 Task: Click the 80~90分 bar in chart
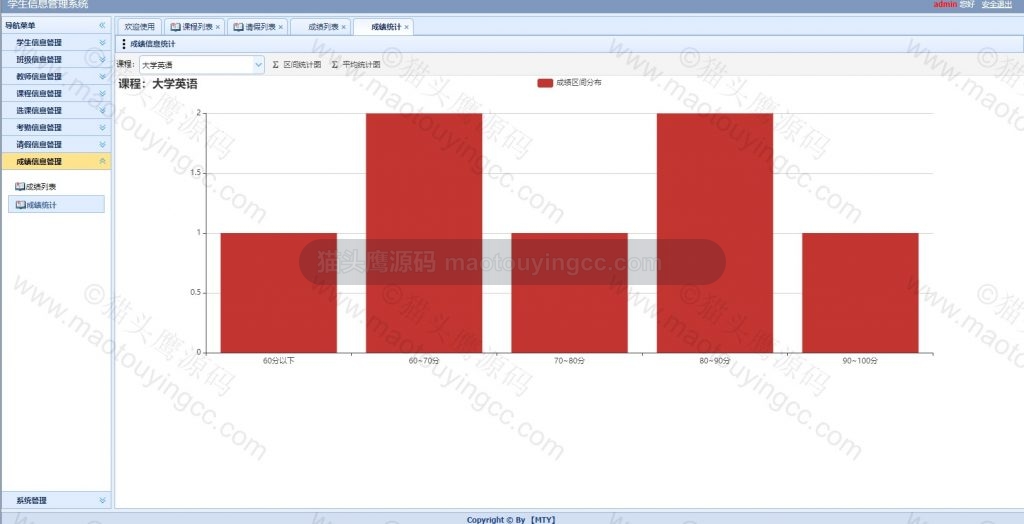coord(714,233)
